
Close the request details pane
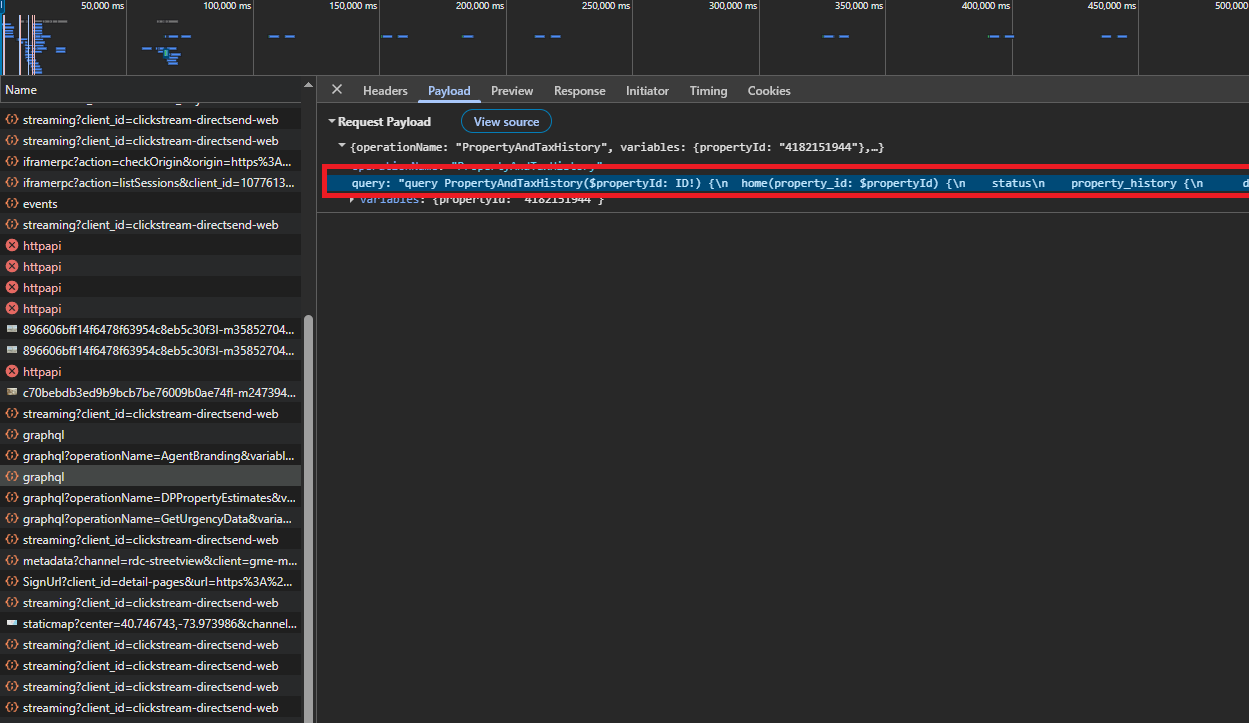point(337,90)
